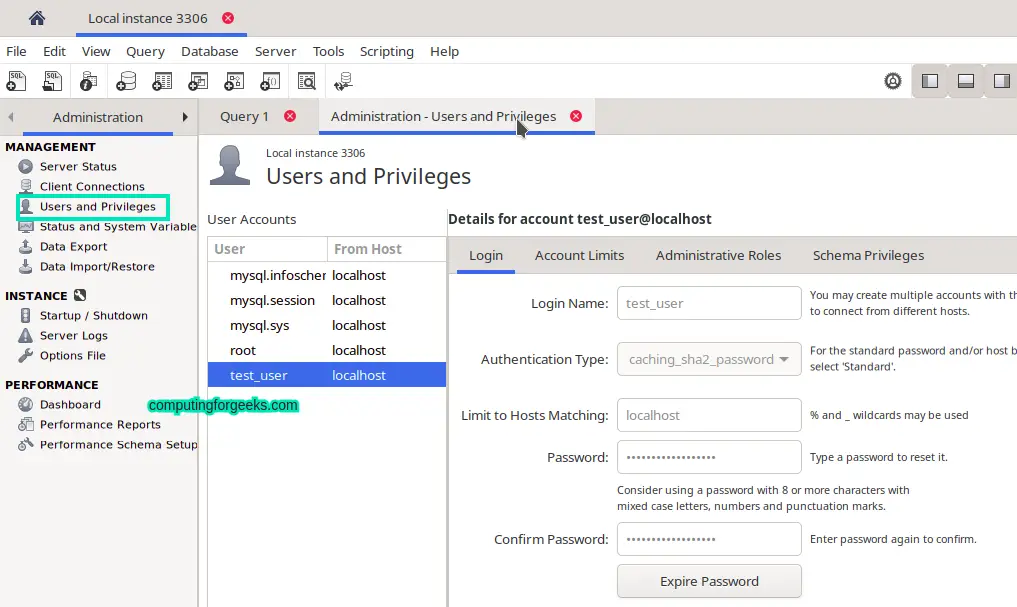Create new function toolbar icon

270,81
